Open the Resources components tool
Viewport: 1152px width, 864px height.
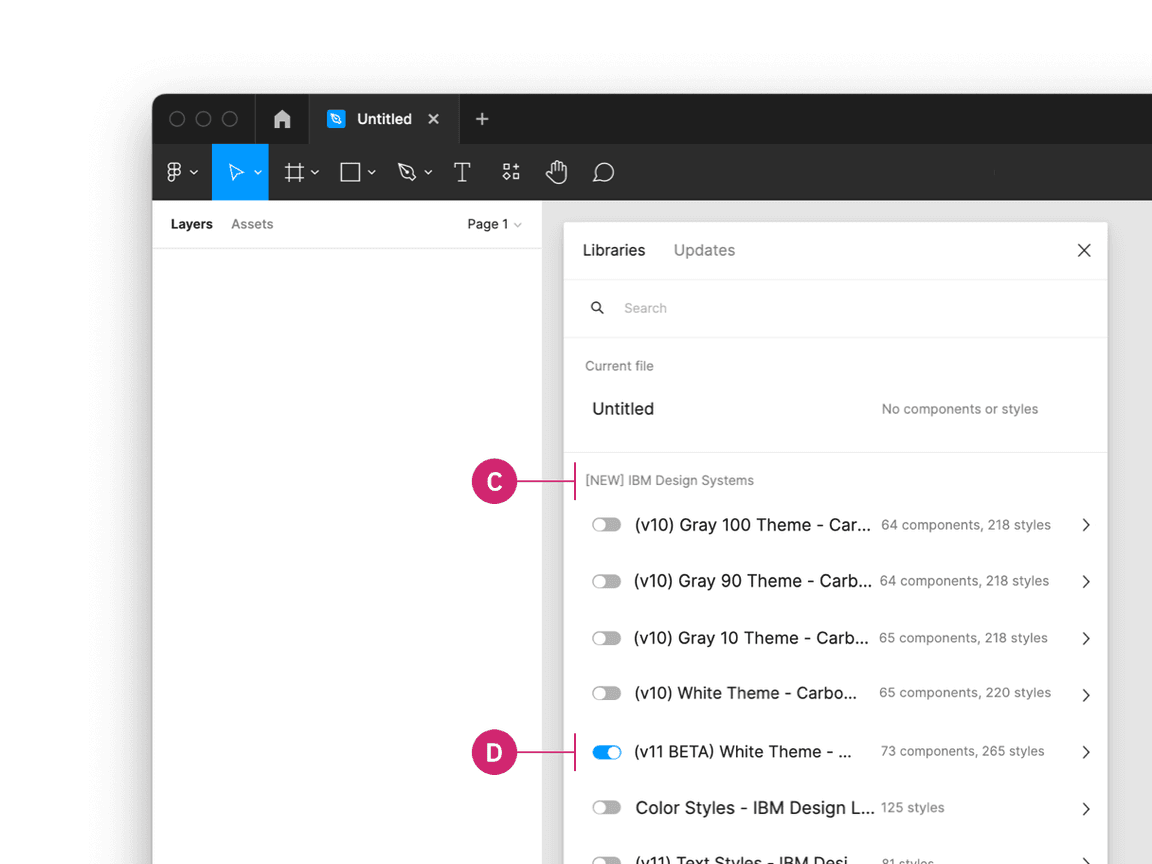pos(511,172)
